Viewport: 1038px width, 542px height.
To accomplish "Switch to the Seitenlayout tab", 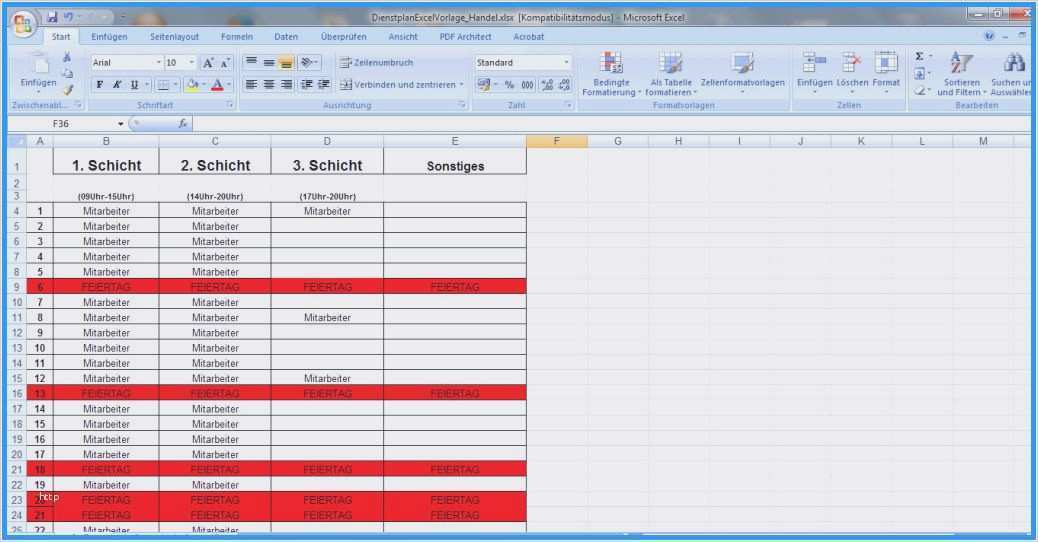I will click(x=174, y=37).
